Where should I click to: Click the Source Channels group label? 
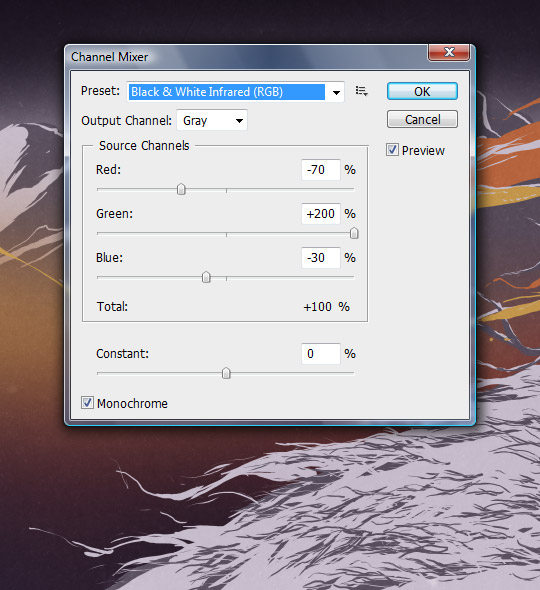click(144, 146)
